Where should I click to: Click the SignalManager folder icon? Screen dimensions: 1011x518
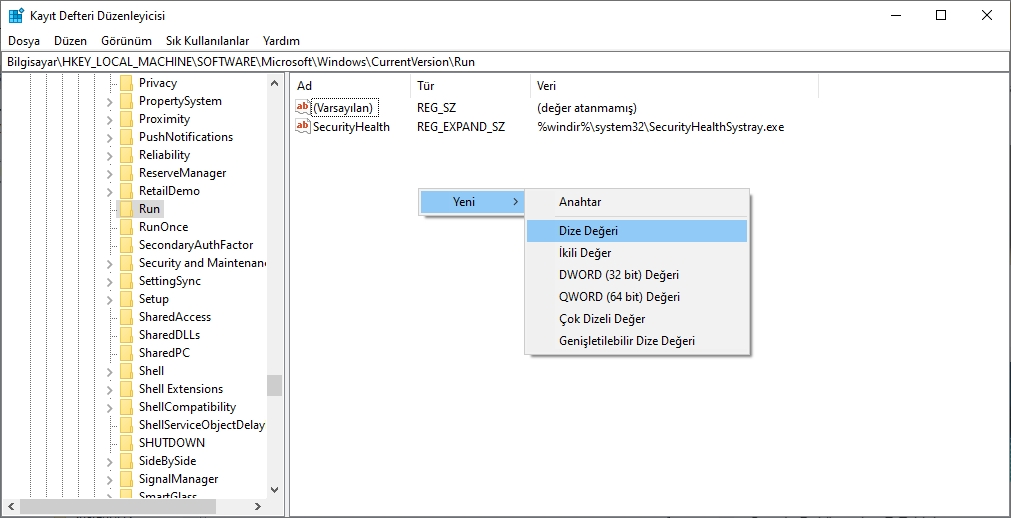click(x=126, y=479)
